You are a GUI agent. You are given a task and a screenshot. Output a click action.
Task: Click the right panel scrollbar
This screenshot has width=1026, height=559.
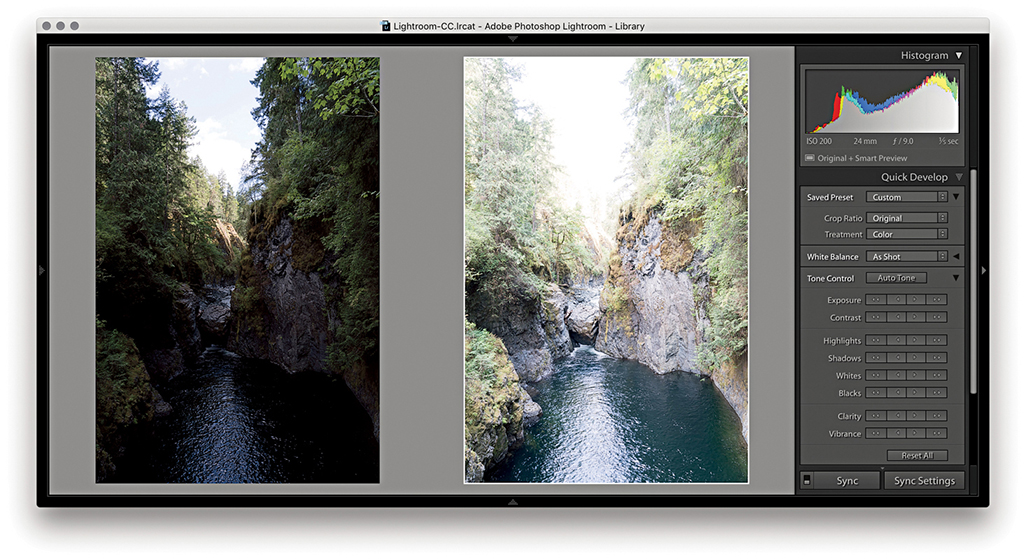coord(974,281)
